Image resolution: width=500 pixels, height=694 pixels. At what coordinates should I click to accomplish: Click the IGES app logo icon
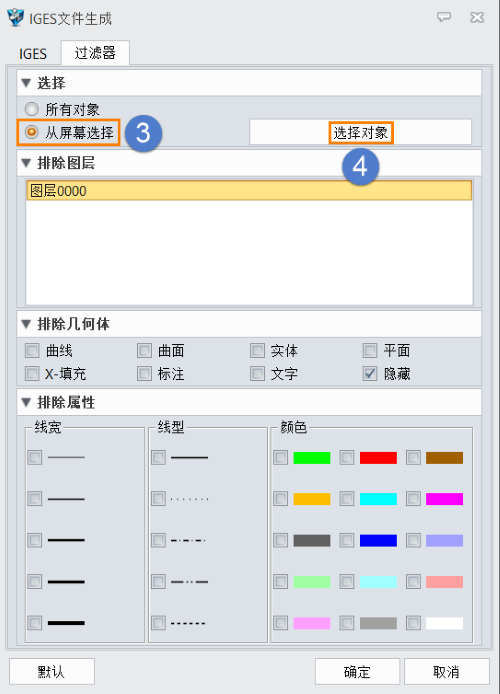pyautogui.click(x=15, y=18)
